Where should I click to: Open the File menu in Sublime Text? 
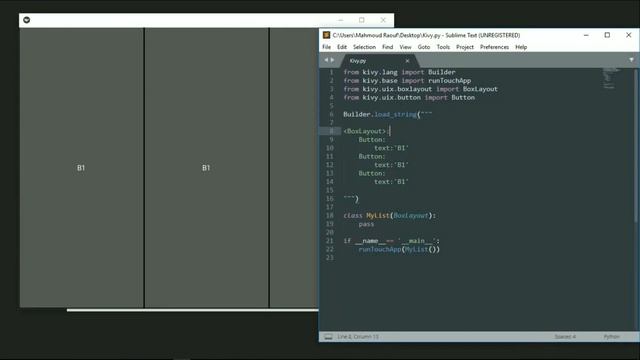coord(327,47)
